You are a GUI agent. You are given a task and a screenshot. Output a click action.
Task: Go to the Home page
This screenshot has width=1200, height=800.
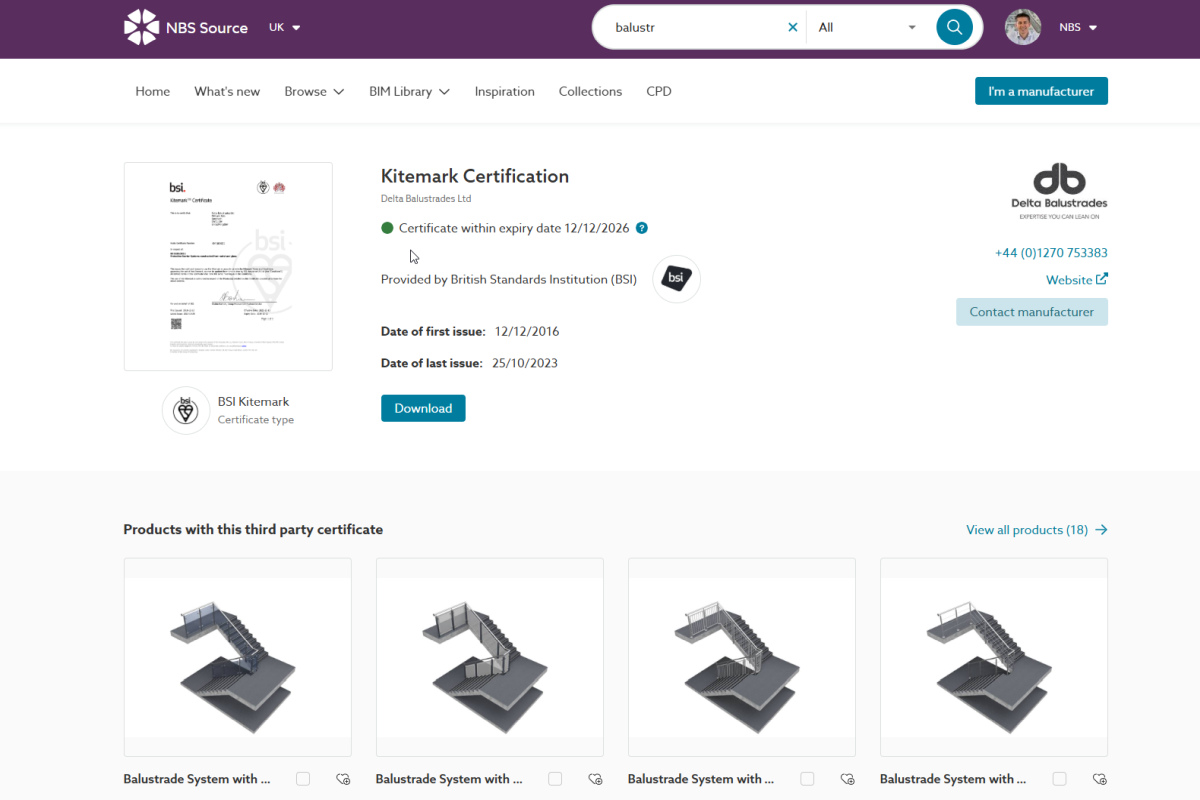[153, 91]
